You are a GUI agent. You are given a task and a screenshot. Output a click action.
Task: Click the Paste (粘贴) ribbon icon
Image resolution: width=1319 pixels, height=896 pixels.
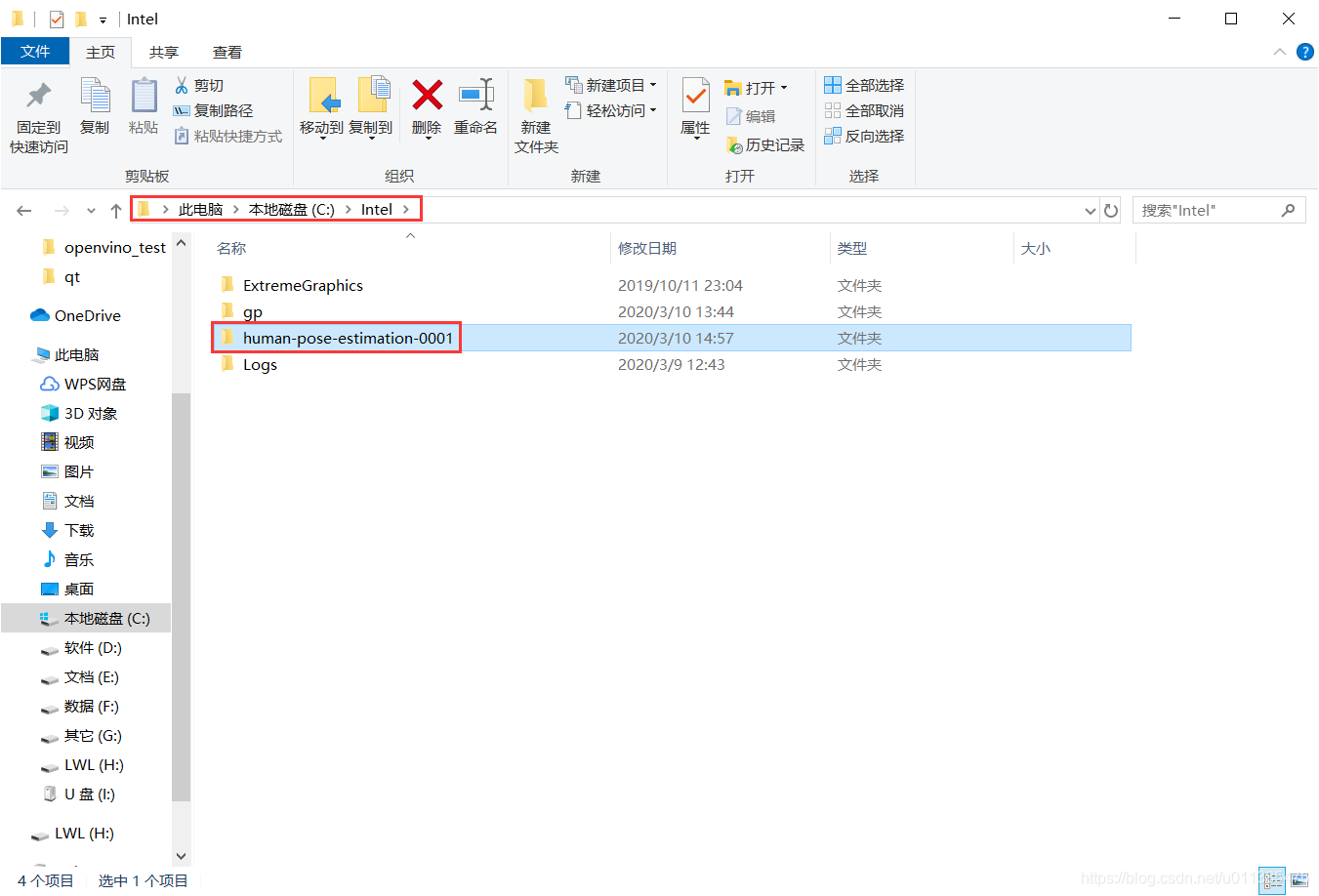(x=144, y=96)
